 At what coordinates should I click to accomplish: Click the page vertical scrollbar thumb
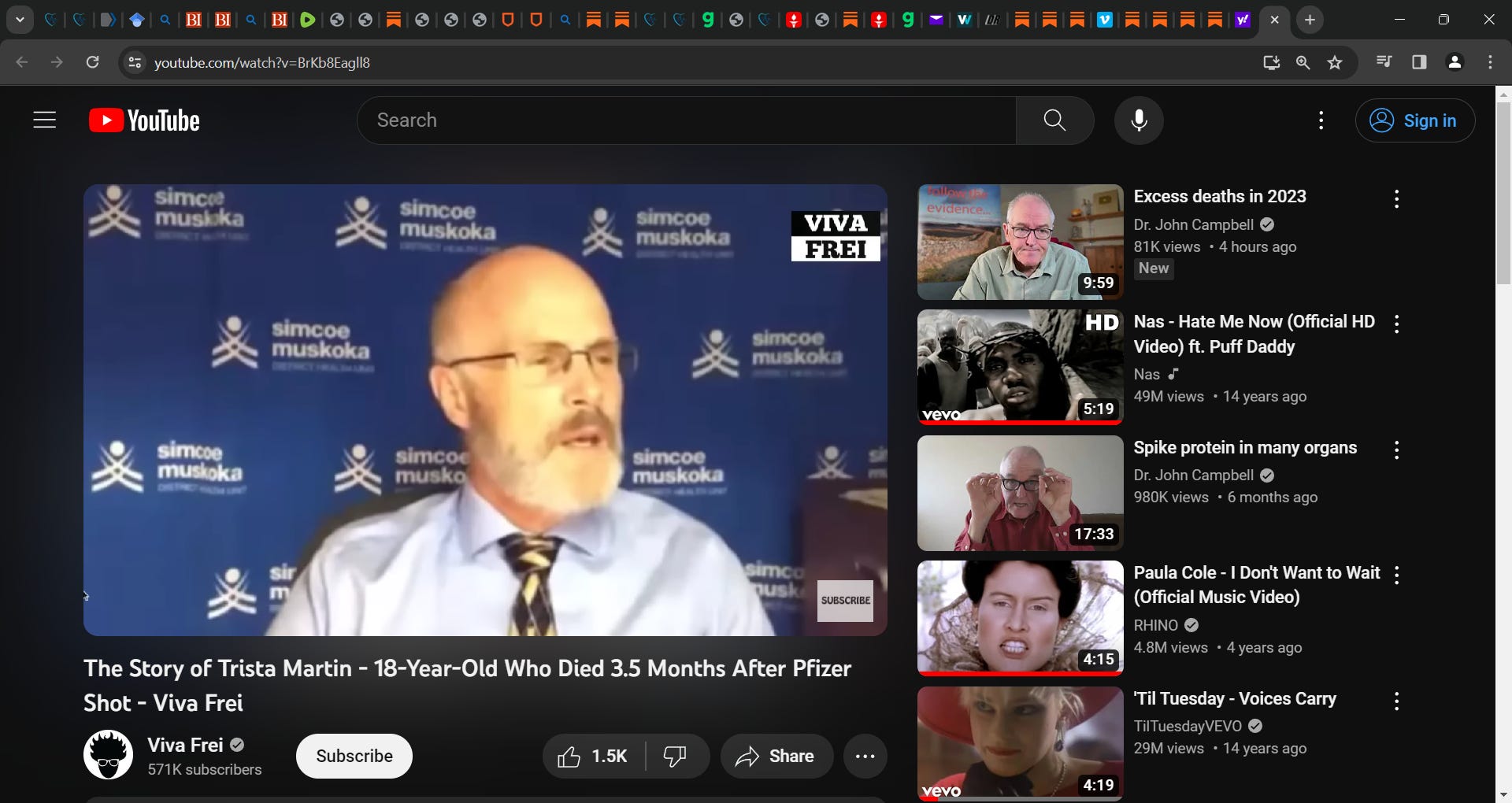click(1503, 192)
